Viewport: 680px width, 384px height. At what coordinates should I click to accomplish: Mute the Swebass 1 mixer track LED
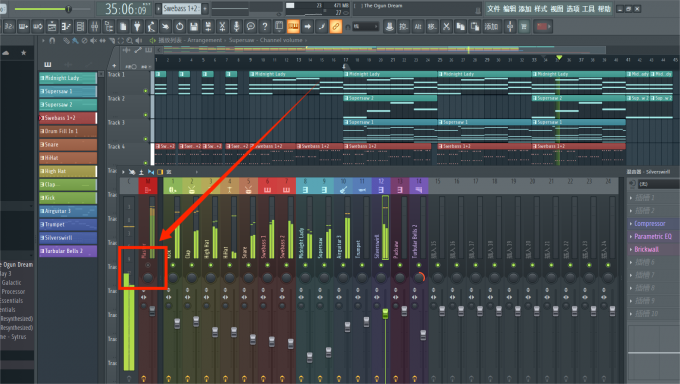point(267,265)
